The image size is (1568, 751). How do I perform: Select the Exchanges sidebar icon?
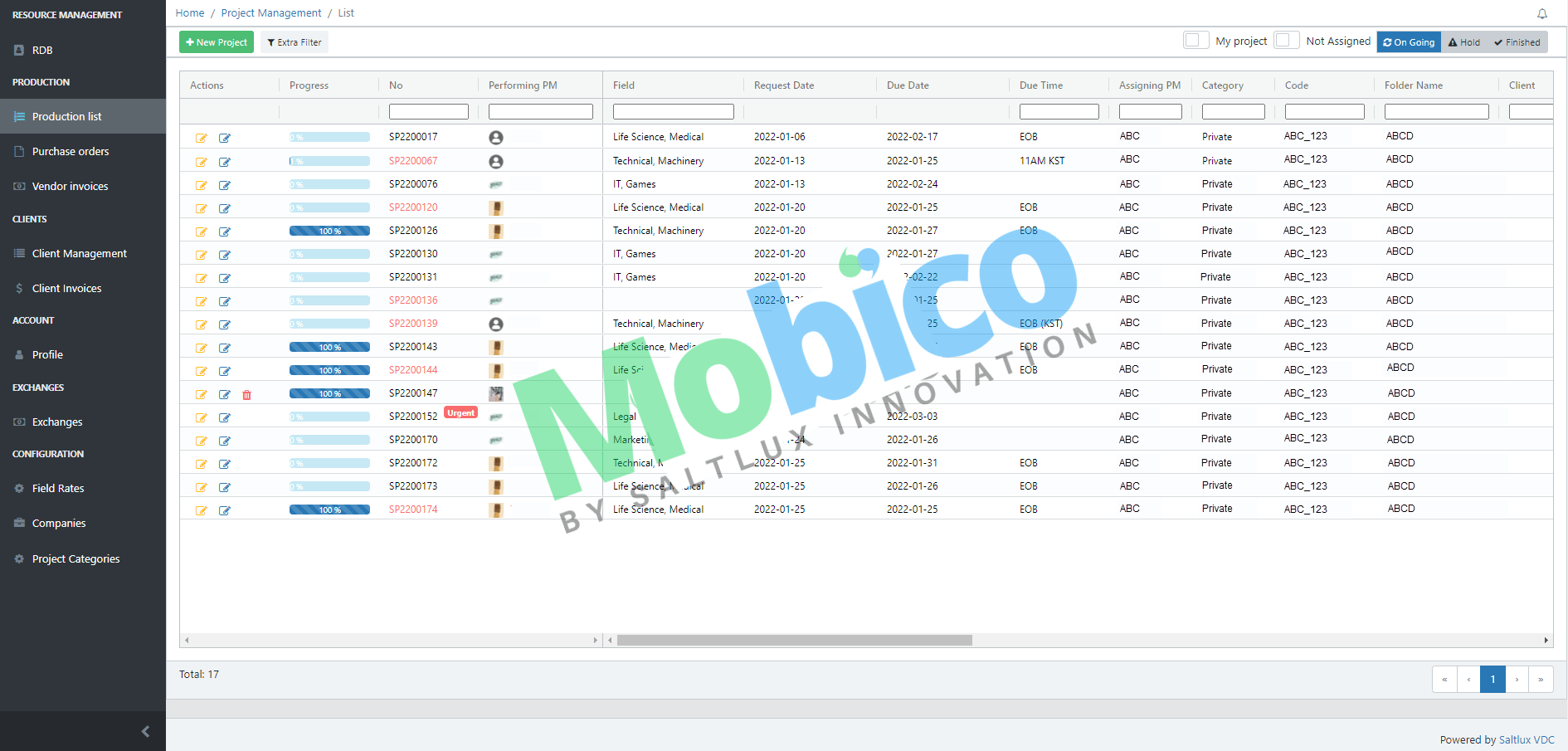[19, 422]
